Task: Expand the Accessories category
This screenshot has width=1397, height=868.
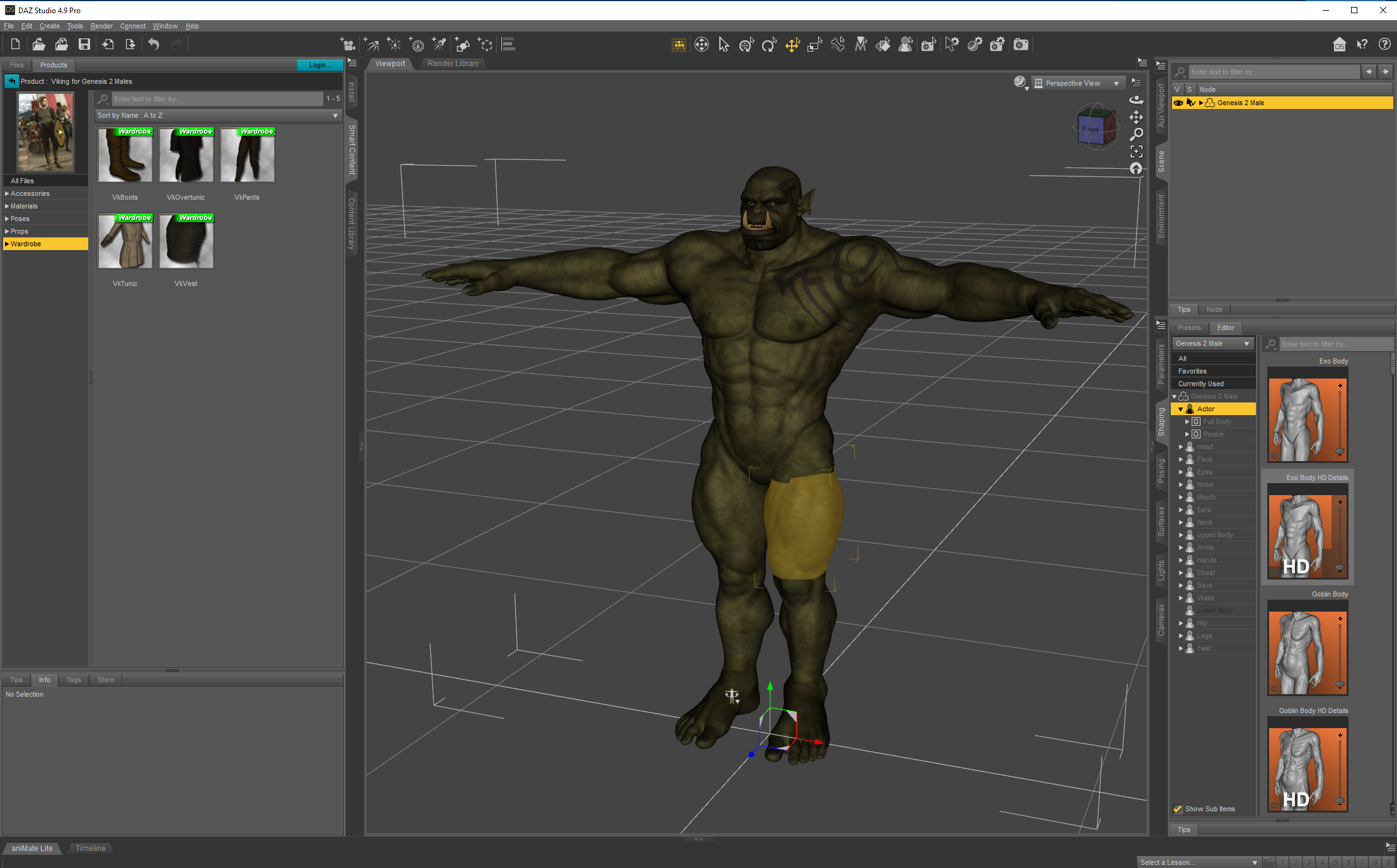Action: coord(7,193)
